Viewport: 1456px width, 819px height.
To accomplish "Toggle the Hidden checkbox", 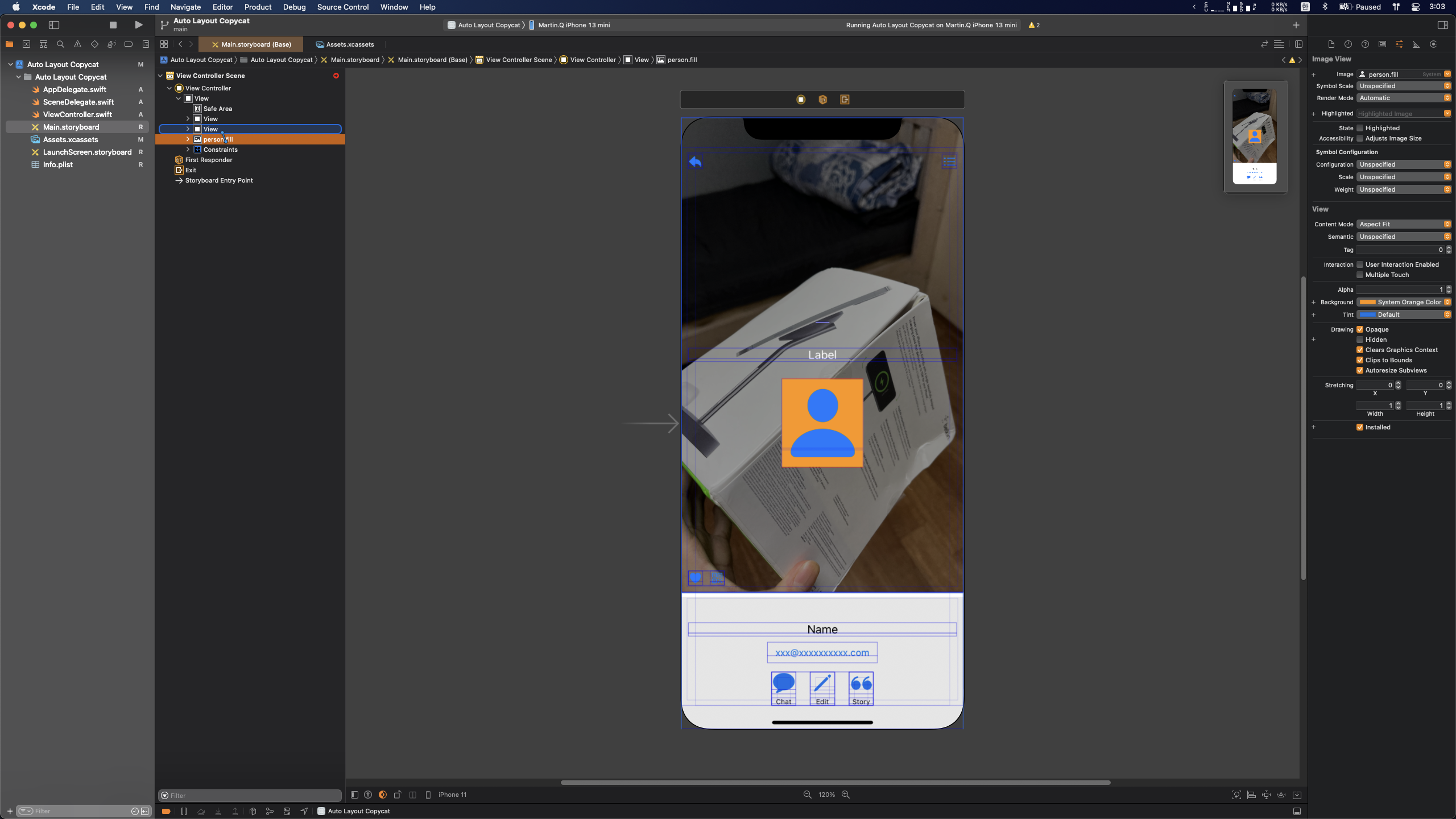I will tap(1360, 340).
